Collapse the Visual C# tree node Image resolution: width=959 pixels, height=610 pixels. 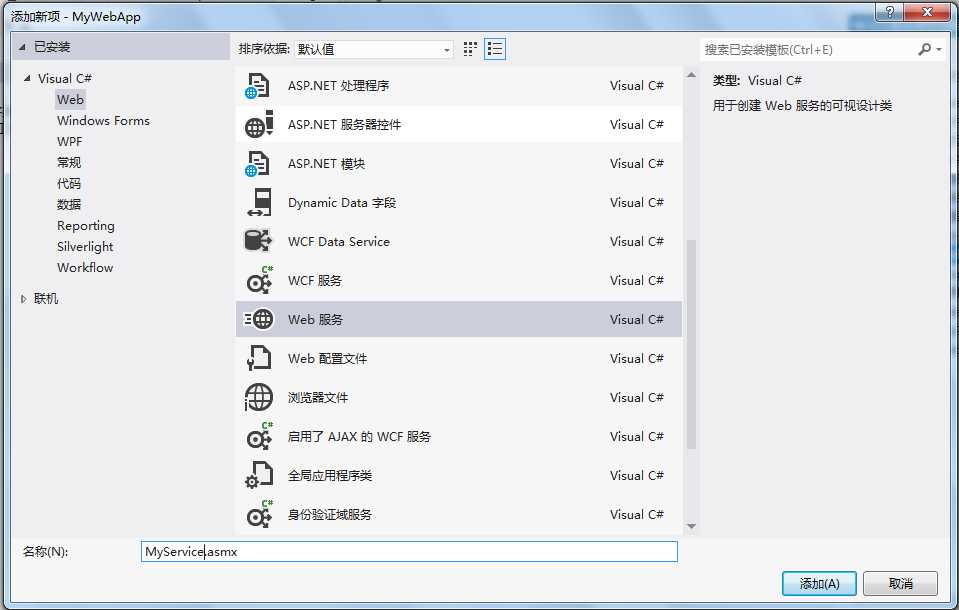tap(27, 78)
